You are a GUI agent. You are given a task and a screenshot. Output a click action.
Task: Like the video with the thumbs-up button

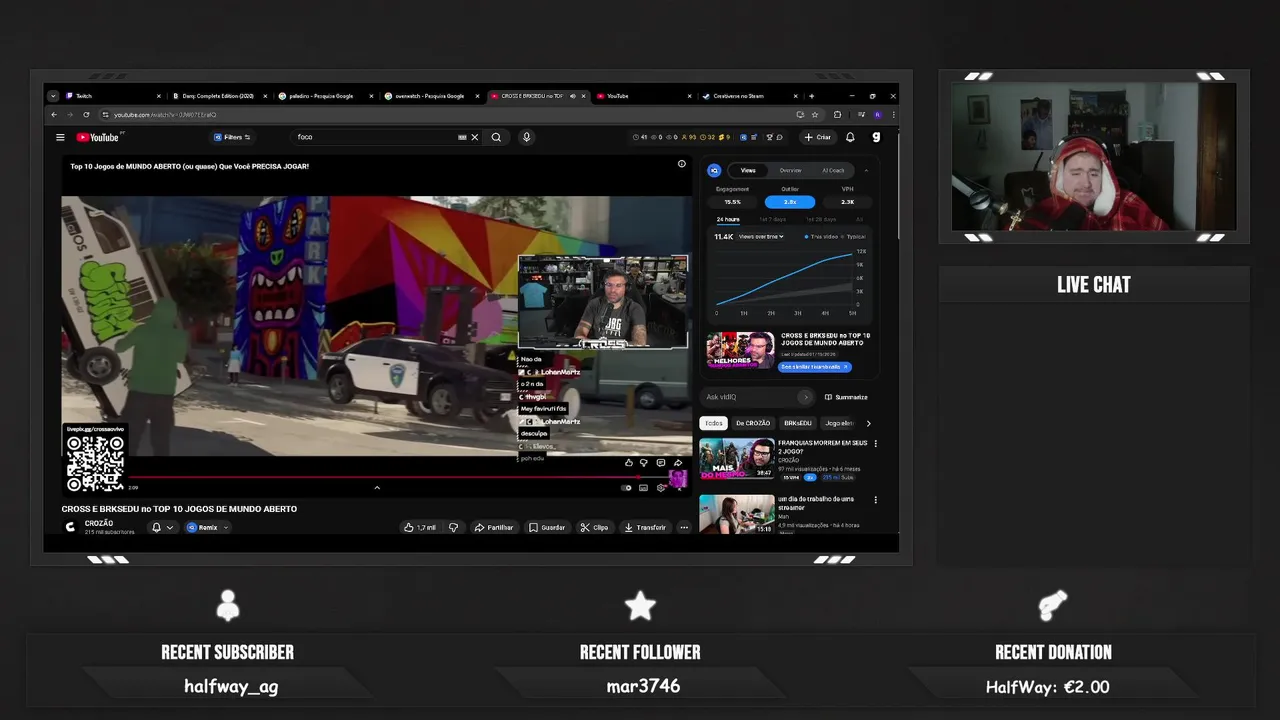pos(420,527)
